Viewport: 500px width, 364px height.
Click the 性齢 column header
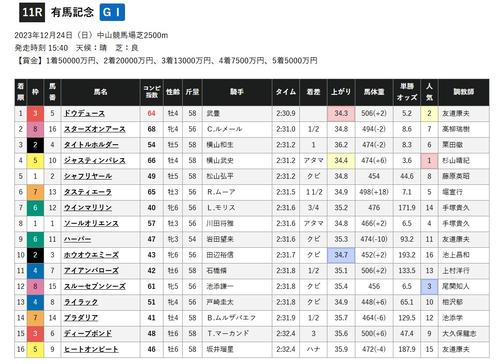click(173, 92)
